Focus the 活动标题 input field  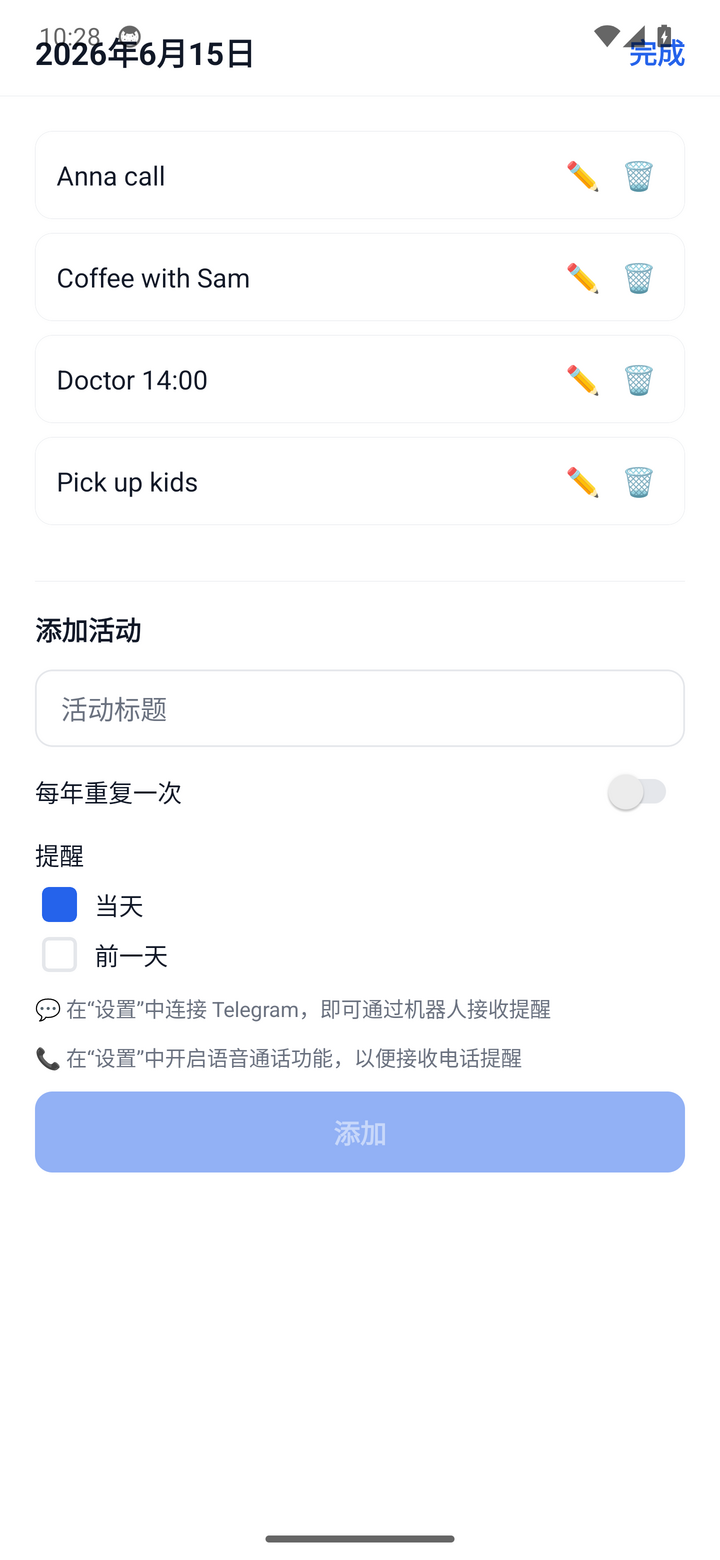pos(360,708)
